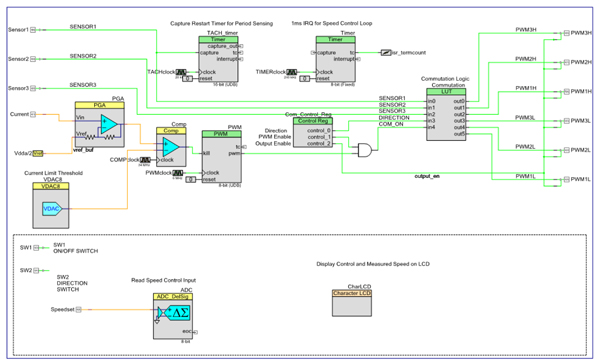Click the control_0 terminal on Control Reg
Viewport: 600px width, 362px height.
point(319,130)
